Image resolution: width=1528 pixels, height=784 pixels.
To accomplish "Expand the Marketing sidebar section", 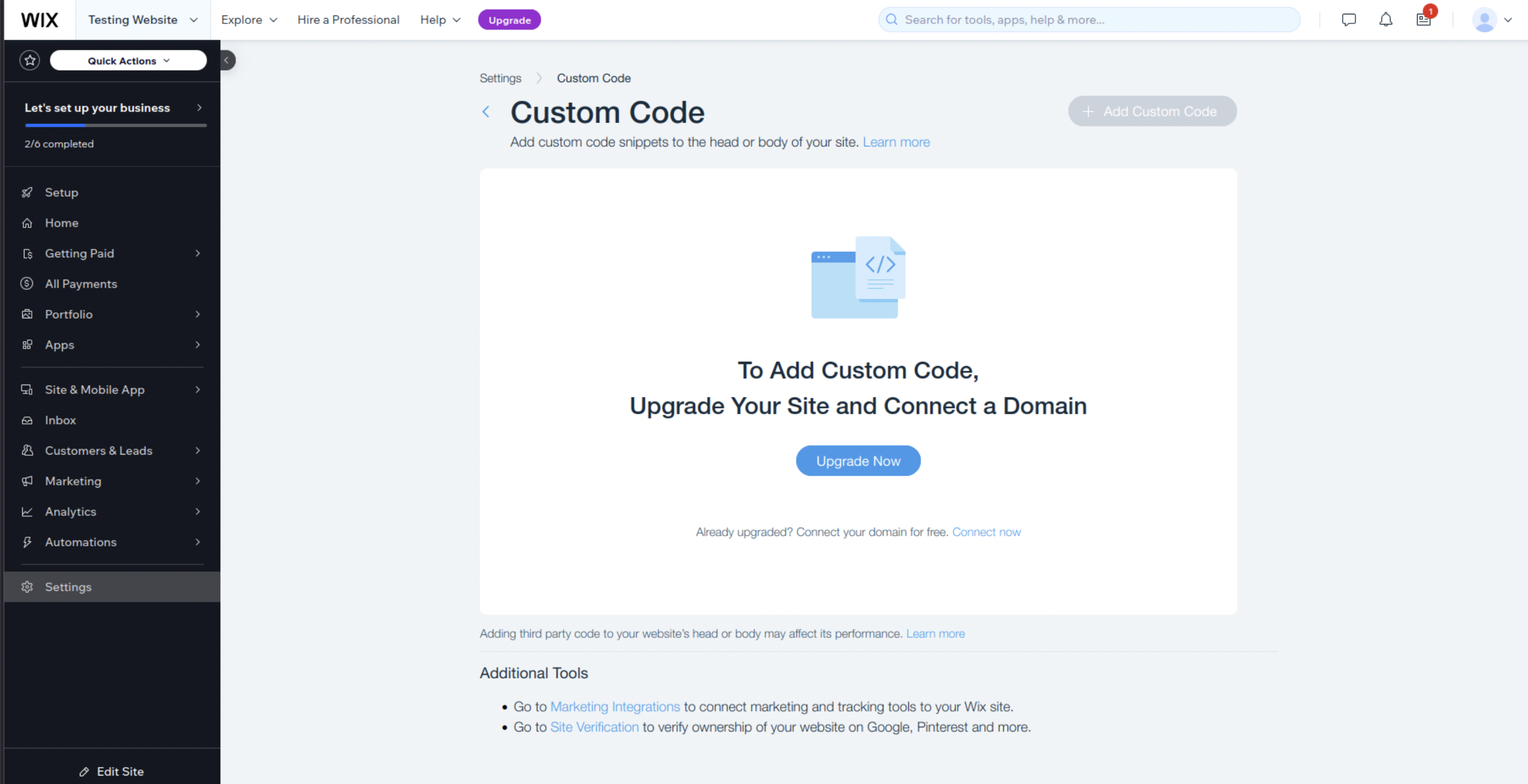I will point(111,481).
